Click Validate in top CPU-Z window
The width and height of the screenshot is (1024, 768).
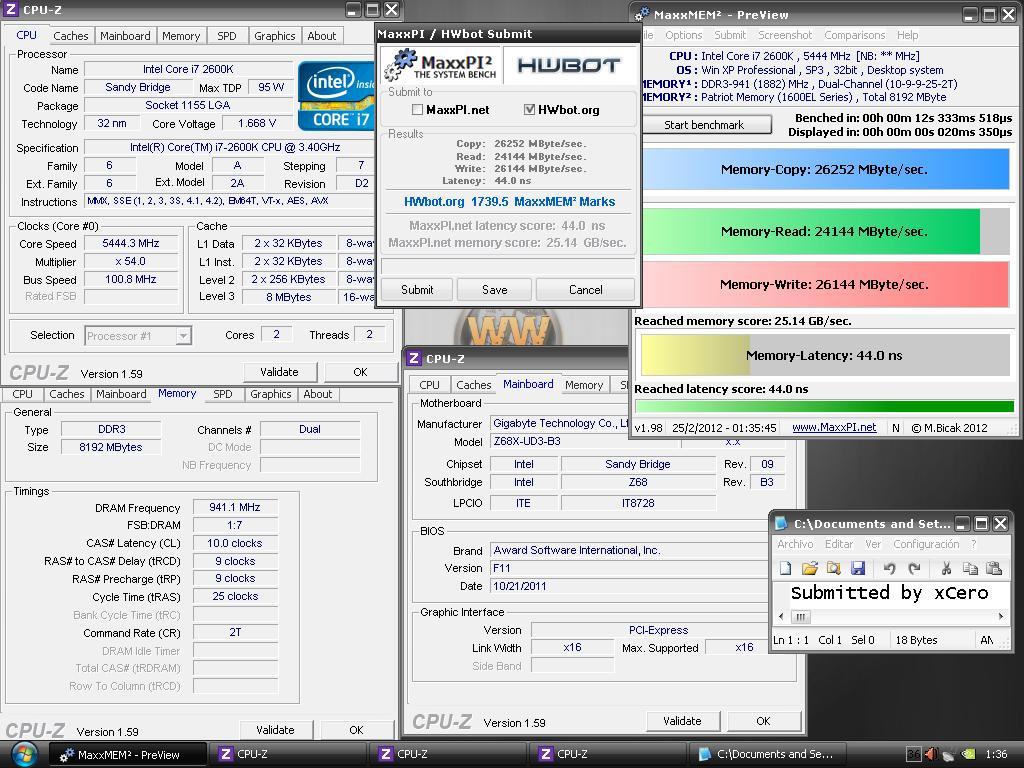[280, 372]
